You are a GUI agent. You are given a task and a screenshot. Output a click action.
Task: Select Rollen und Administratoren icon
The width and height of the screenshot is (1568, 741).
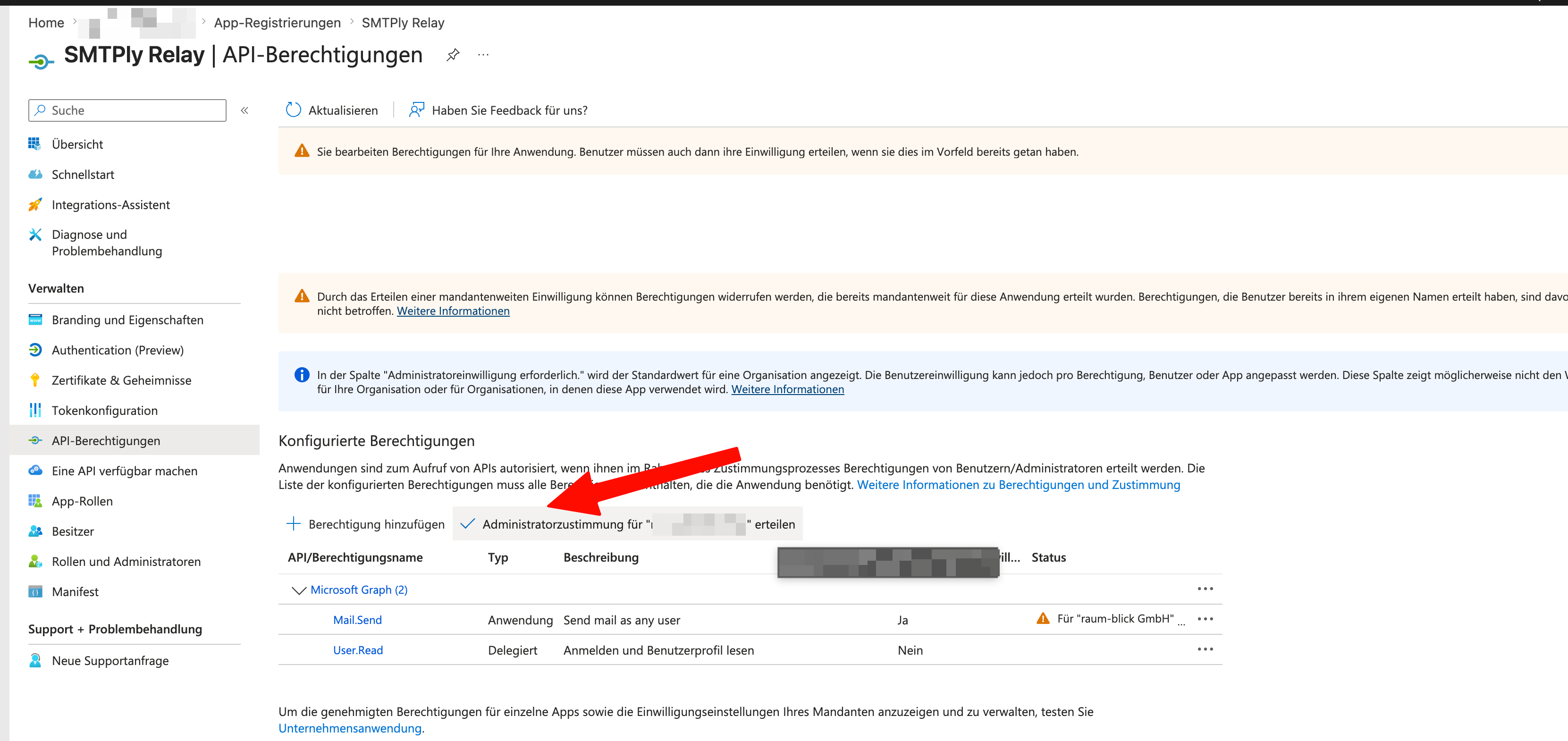pos(35,561)
